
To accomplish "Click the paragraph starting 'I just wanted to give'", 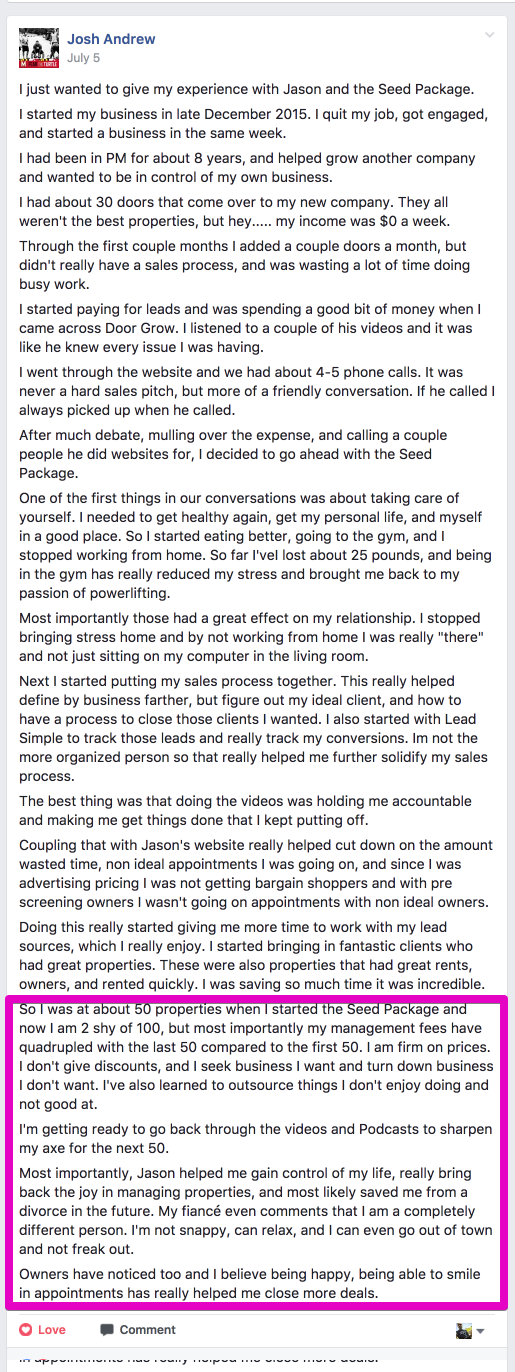I will pyautogui.click(x=246, y=90).
